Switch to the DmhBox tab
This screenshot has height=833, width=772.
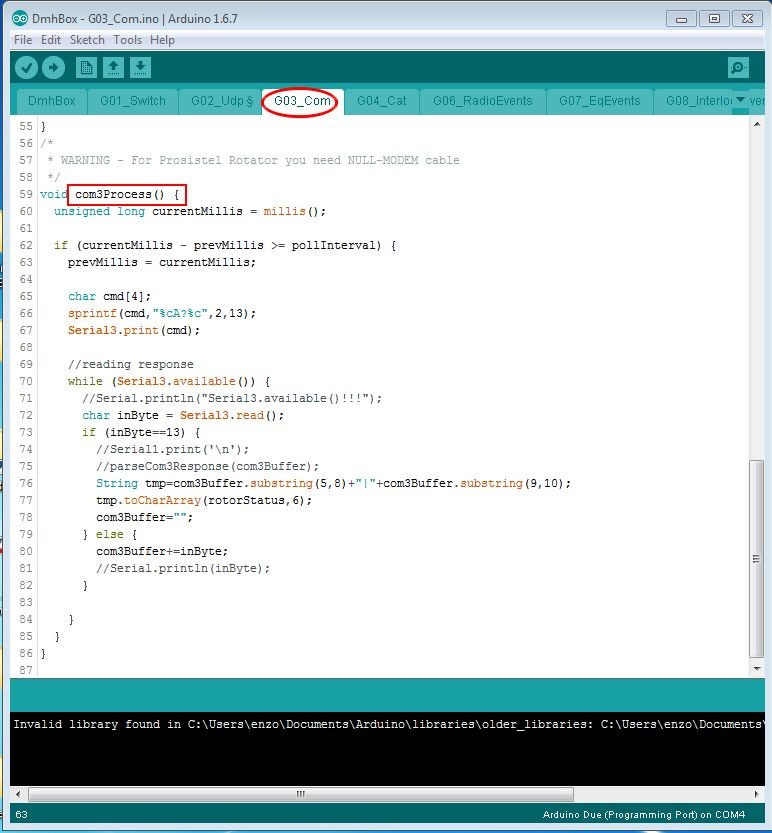(x=52, y=101)
